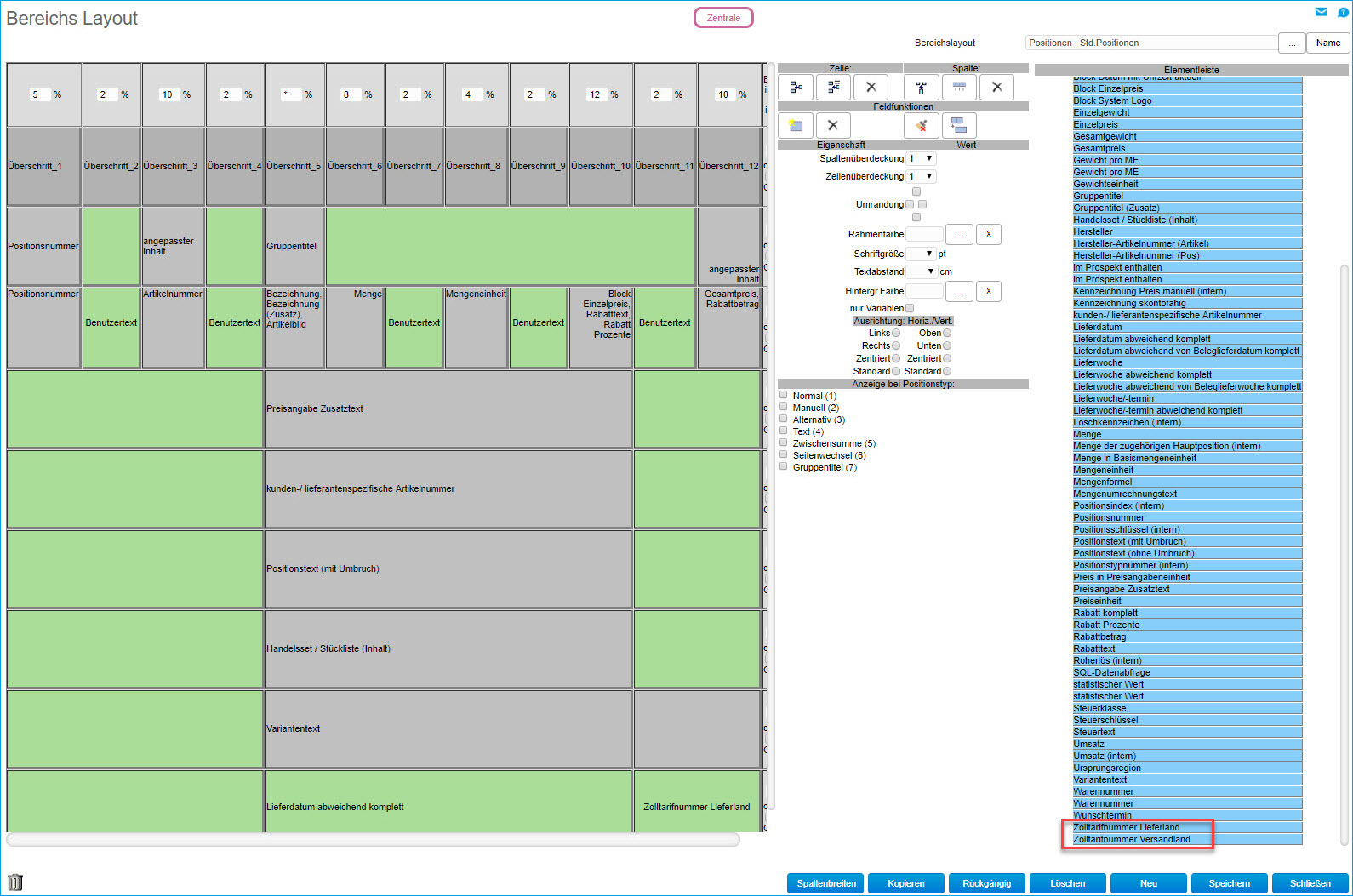Select Zolltarifnummer Versandland in the Elementliste
Screen dimensions: 1353x896
pyautogui.click(x=1187, y=839)
